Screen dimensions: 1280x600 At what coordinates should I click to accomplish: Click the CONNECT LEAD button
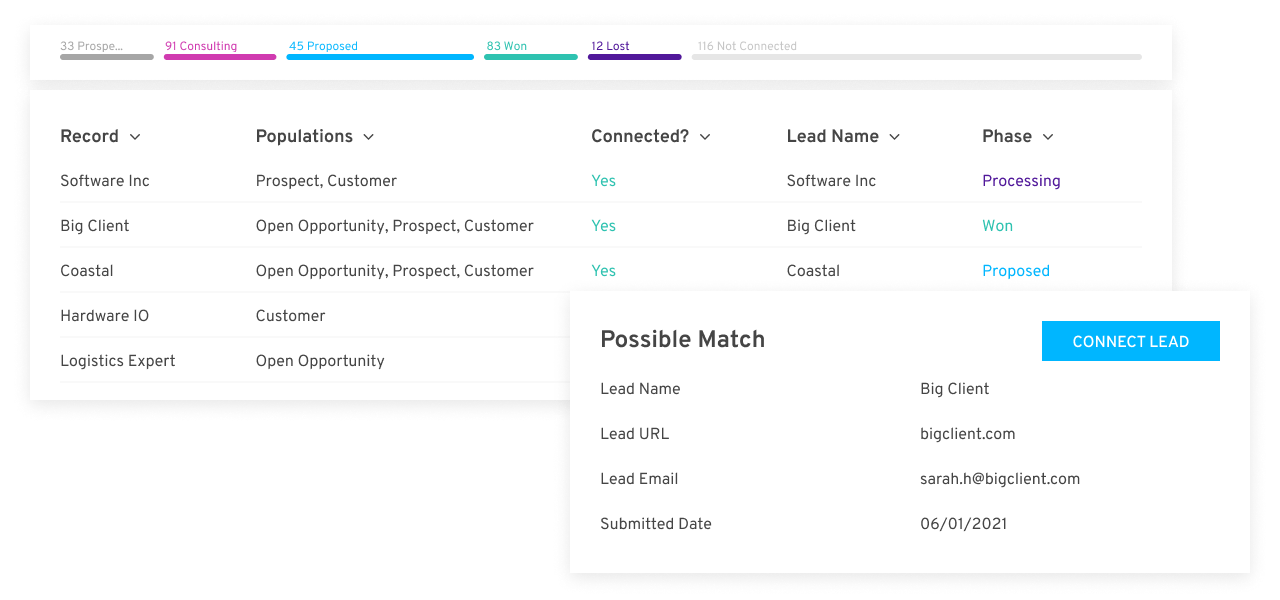(x=1131, y=341)
